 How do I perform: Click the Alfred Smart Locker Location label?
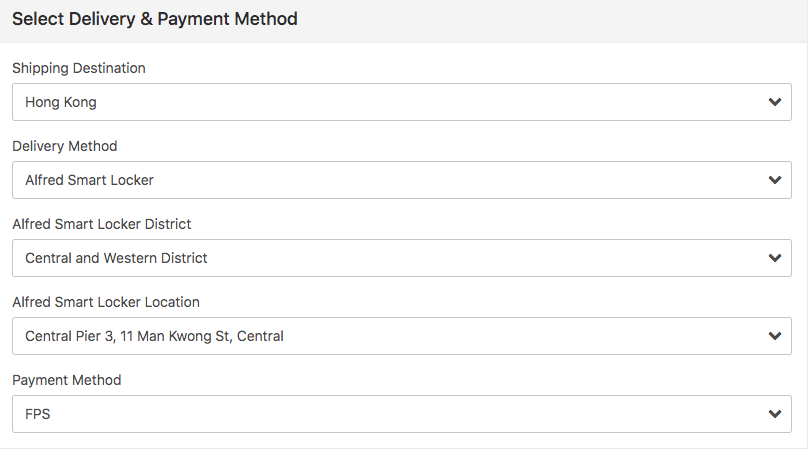(106, 302)
